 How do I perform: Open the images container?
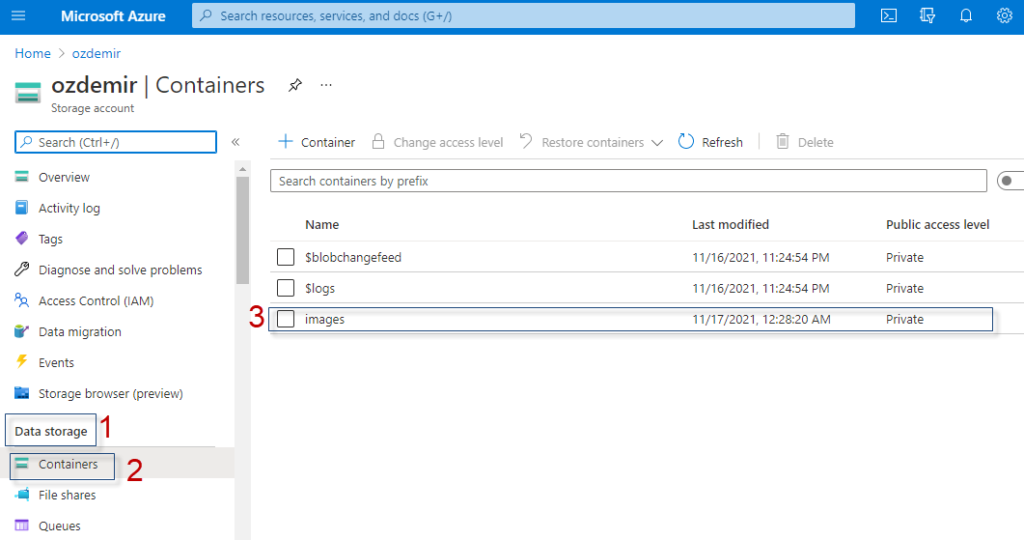click(x=325, y=319)
